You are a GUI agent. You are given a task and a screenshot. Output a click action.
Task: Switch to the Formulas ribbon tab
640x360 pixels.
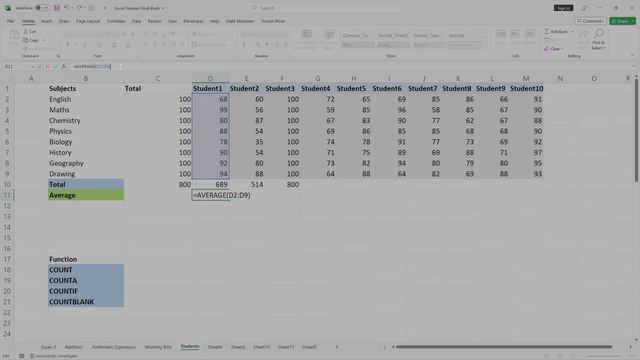116,21
